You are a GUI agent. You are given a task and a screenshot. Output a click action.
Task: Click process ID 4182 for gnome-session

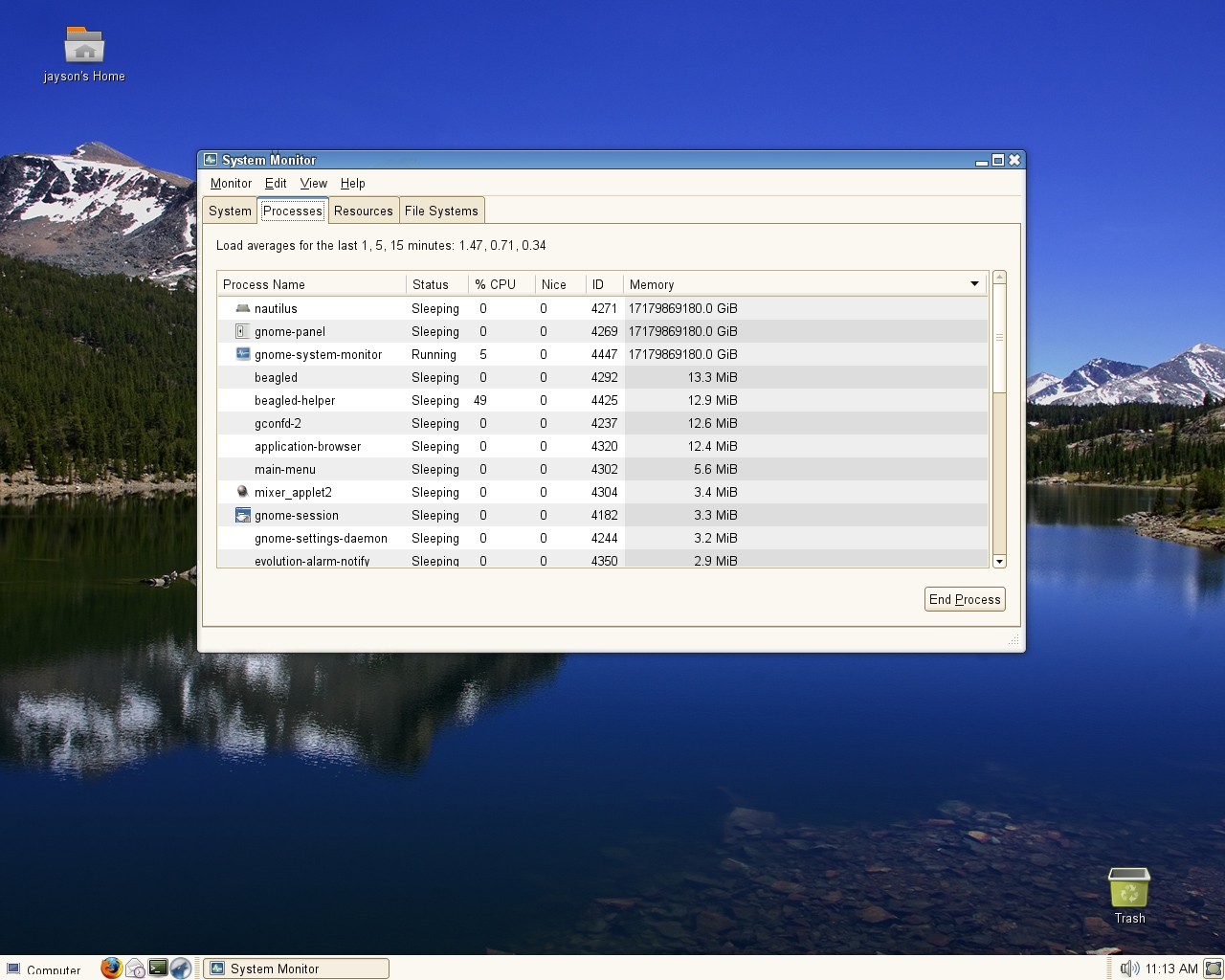coord(604,515)
